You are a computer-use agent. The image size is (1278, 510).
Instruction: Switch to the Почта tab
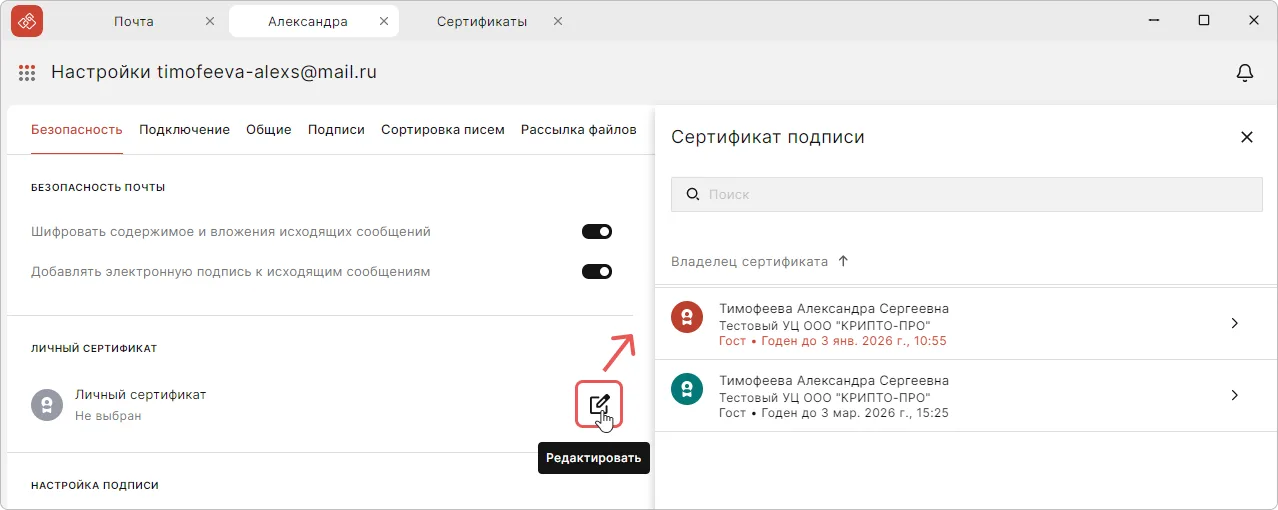pos(134,21)
